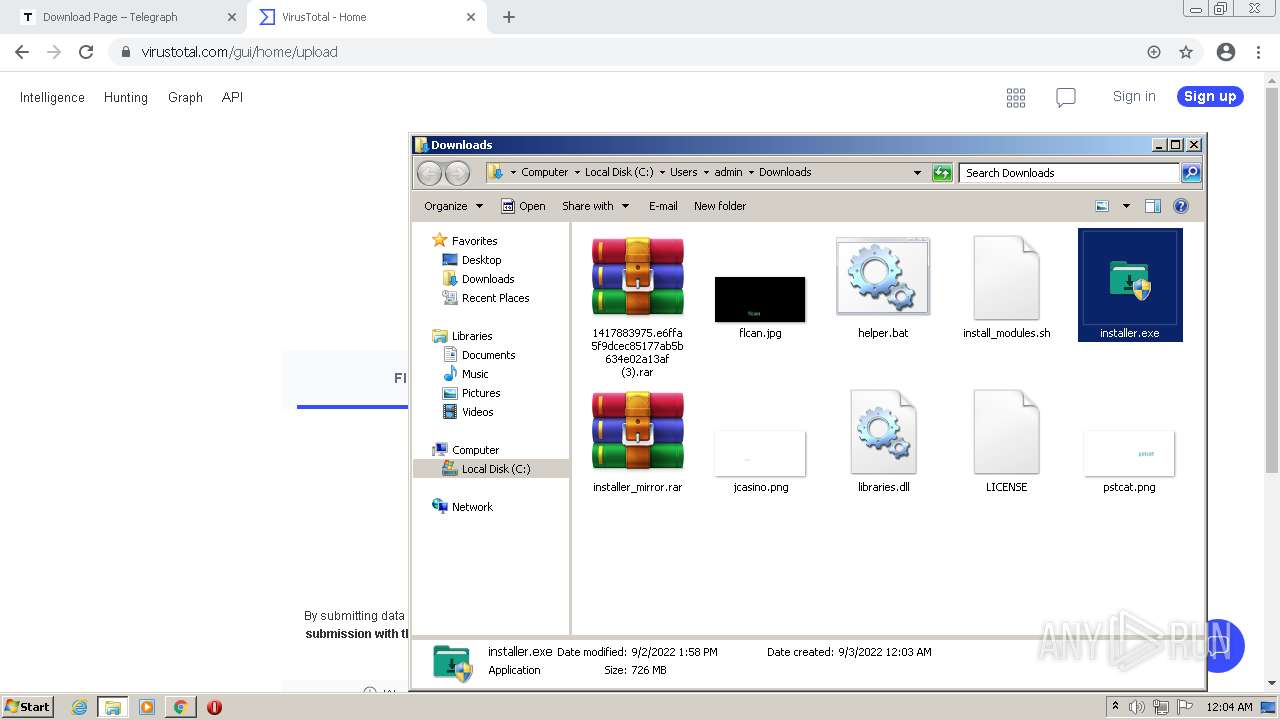Click Local Disk (C:) in the breadcrumb

pos(619,172)
